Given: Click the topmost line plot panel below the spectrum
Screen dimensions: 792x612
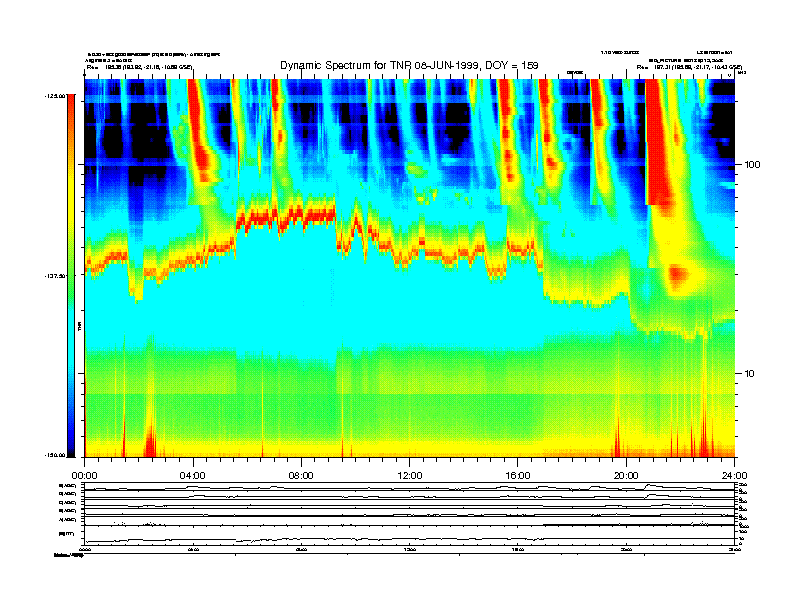Looking at the screenshot, I should point(410,486).
